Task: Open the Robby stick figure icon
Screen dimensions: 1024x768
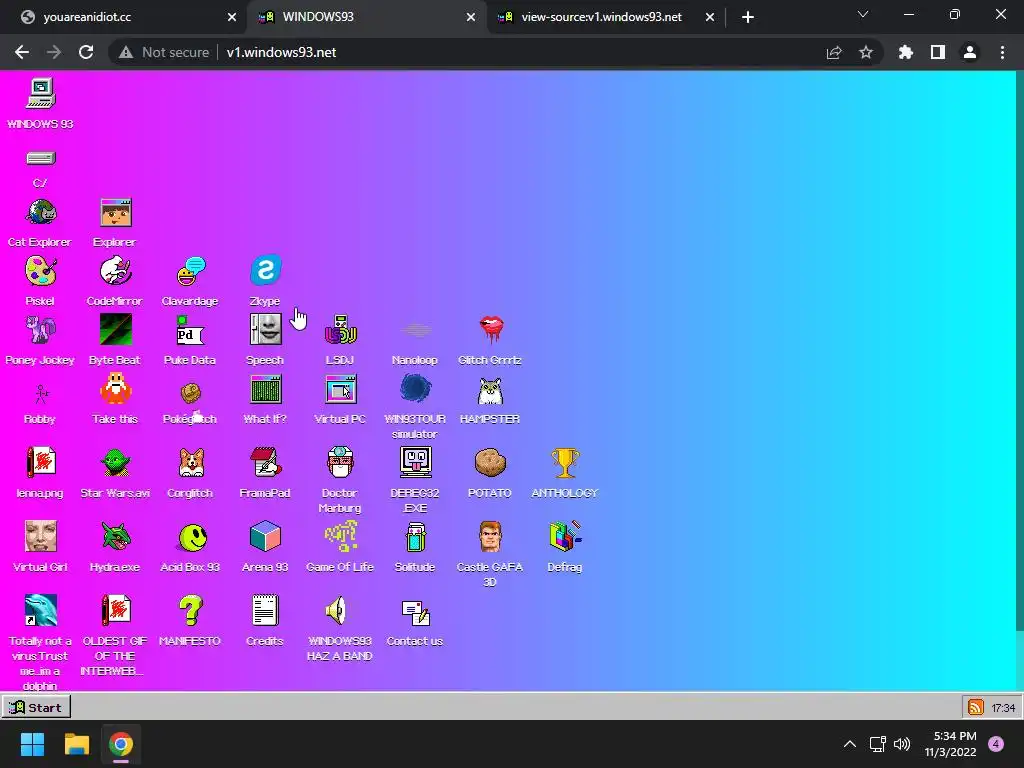Action: click(40, 394)
